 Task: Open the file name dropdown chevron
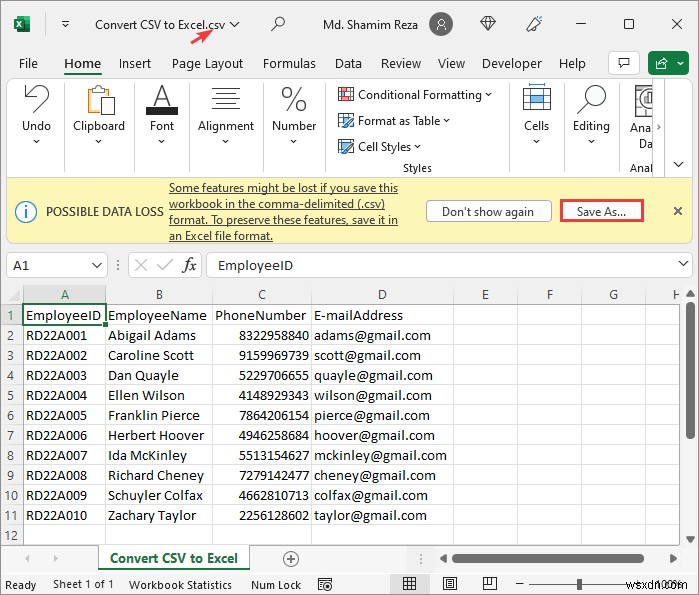[234, 25]
